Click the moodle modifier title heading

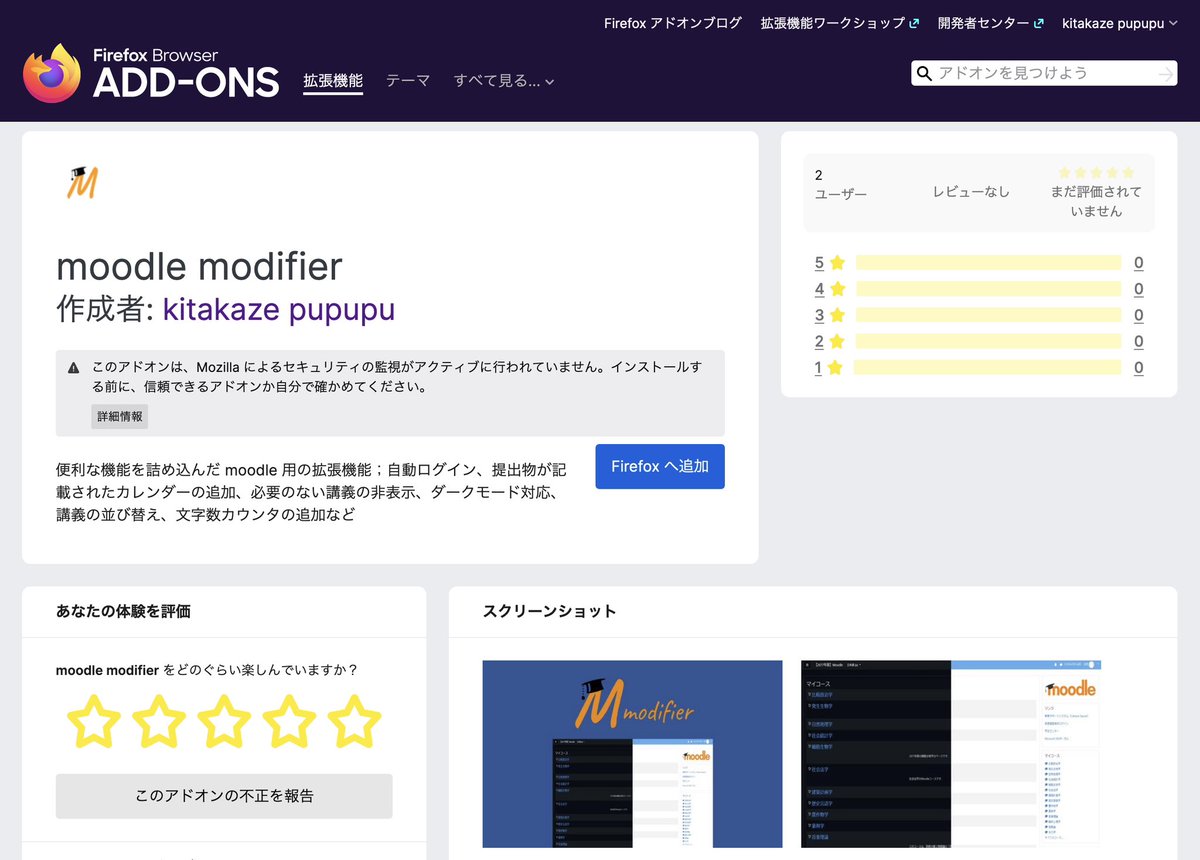point(199,266)
